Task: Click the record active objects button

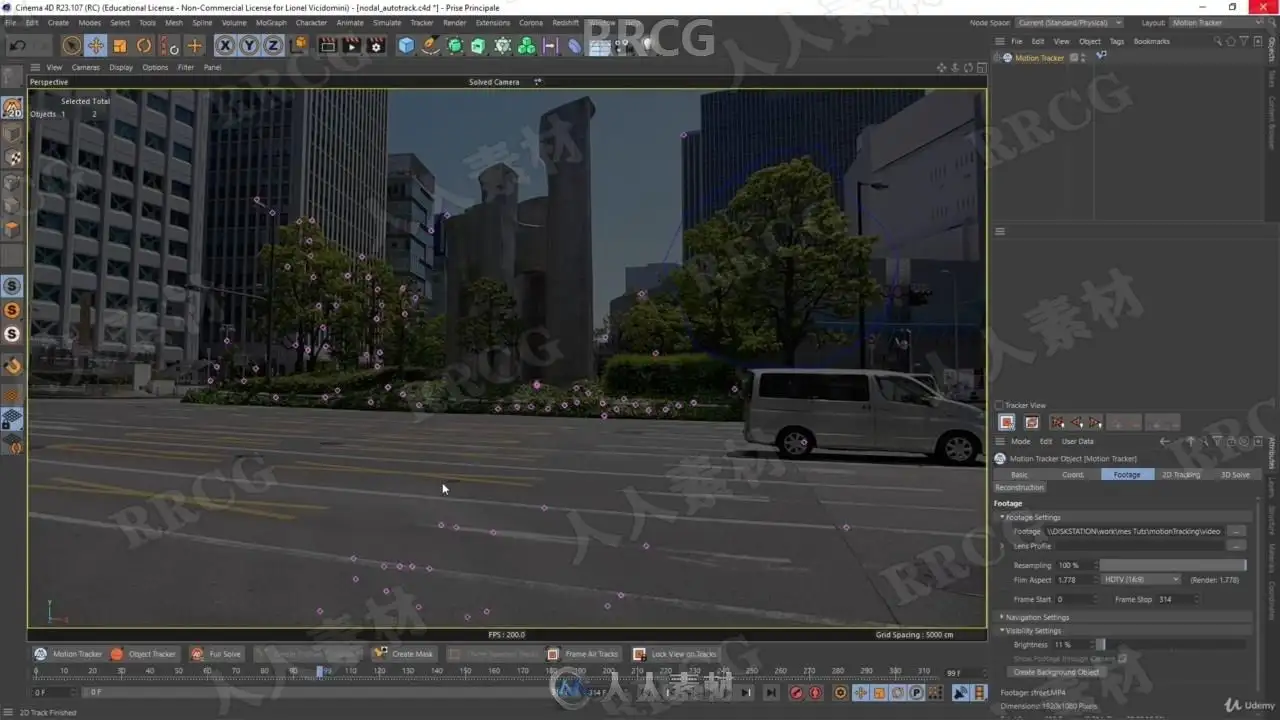Action: (x=796, y=693)
